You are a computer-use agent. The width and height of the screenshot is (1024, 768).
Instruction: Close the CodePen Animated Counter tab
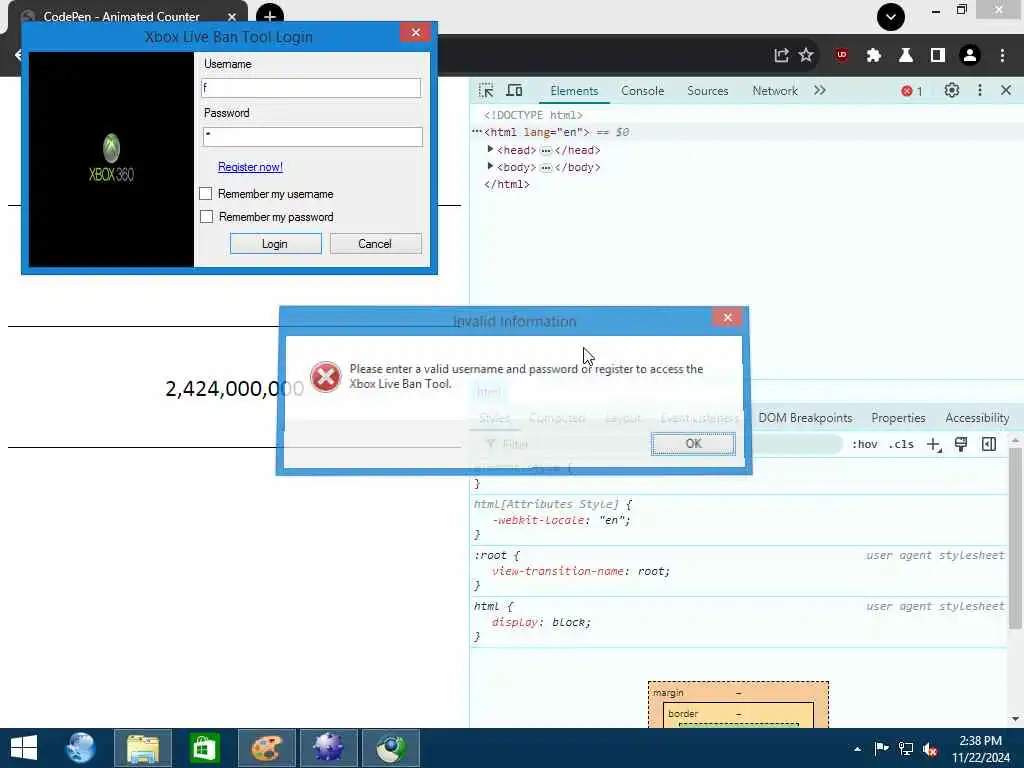click(x=232, y=17)
